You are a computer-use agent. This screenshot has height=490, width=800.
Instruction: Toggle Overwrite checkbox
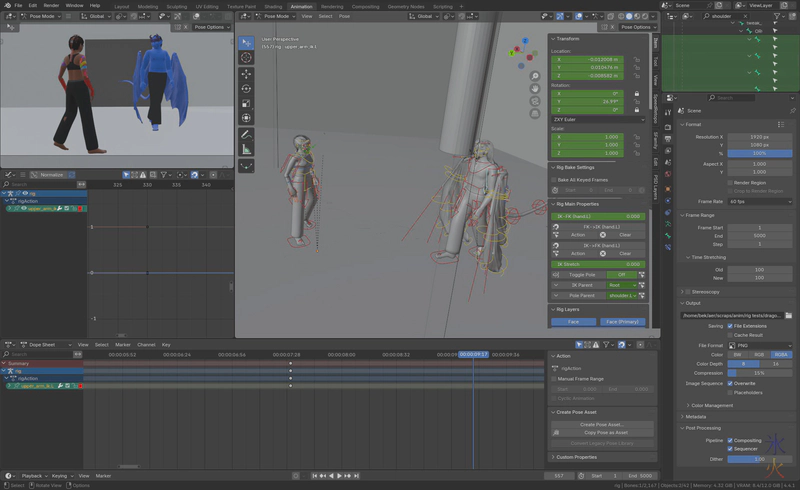pos(730,383)
